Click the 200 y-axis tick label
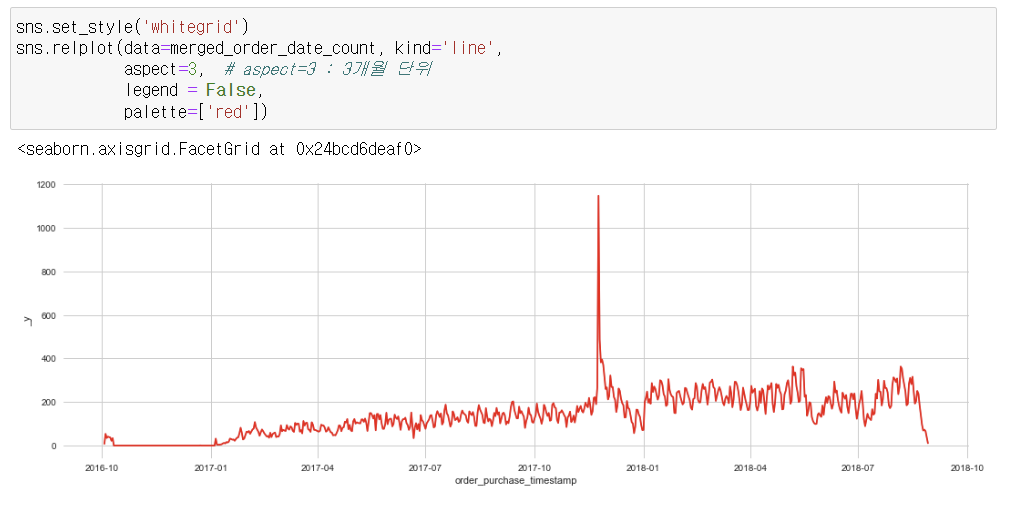This screenshot has width=1012, height=511. (x=48, y=403)
